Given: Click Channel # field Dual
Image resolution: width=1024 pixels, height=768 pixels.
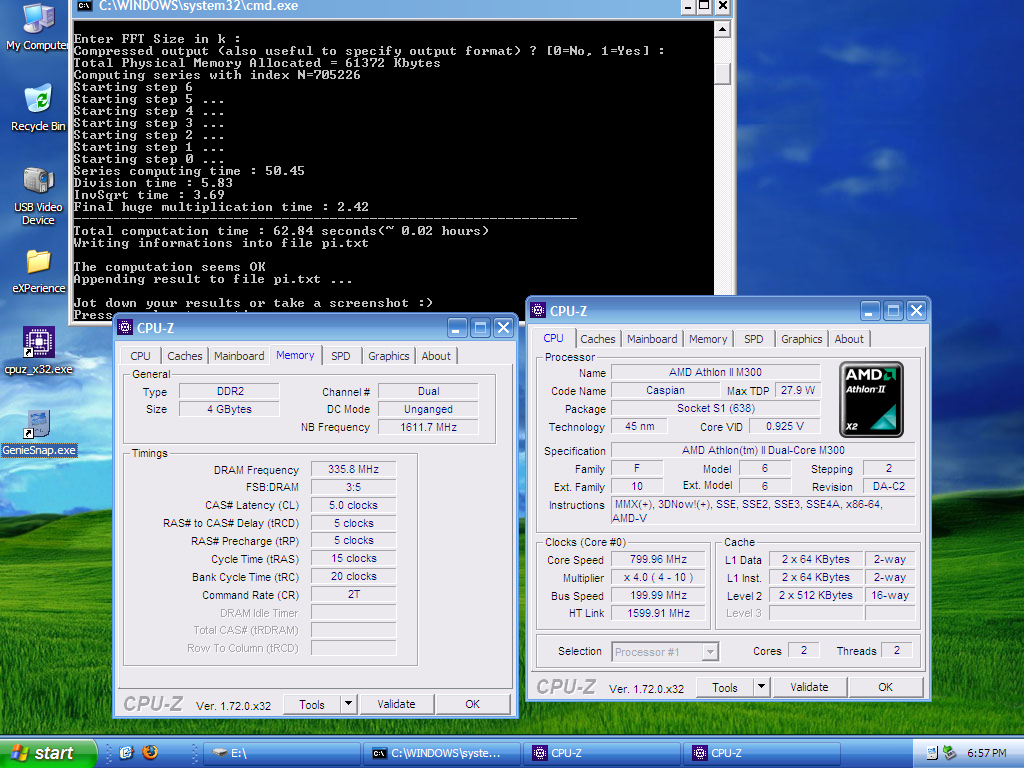Looking at the screenshot, I should [428, 391].
